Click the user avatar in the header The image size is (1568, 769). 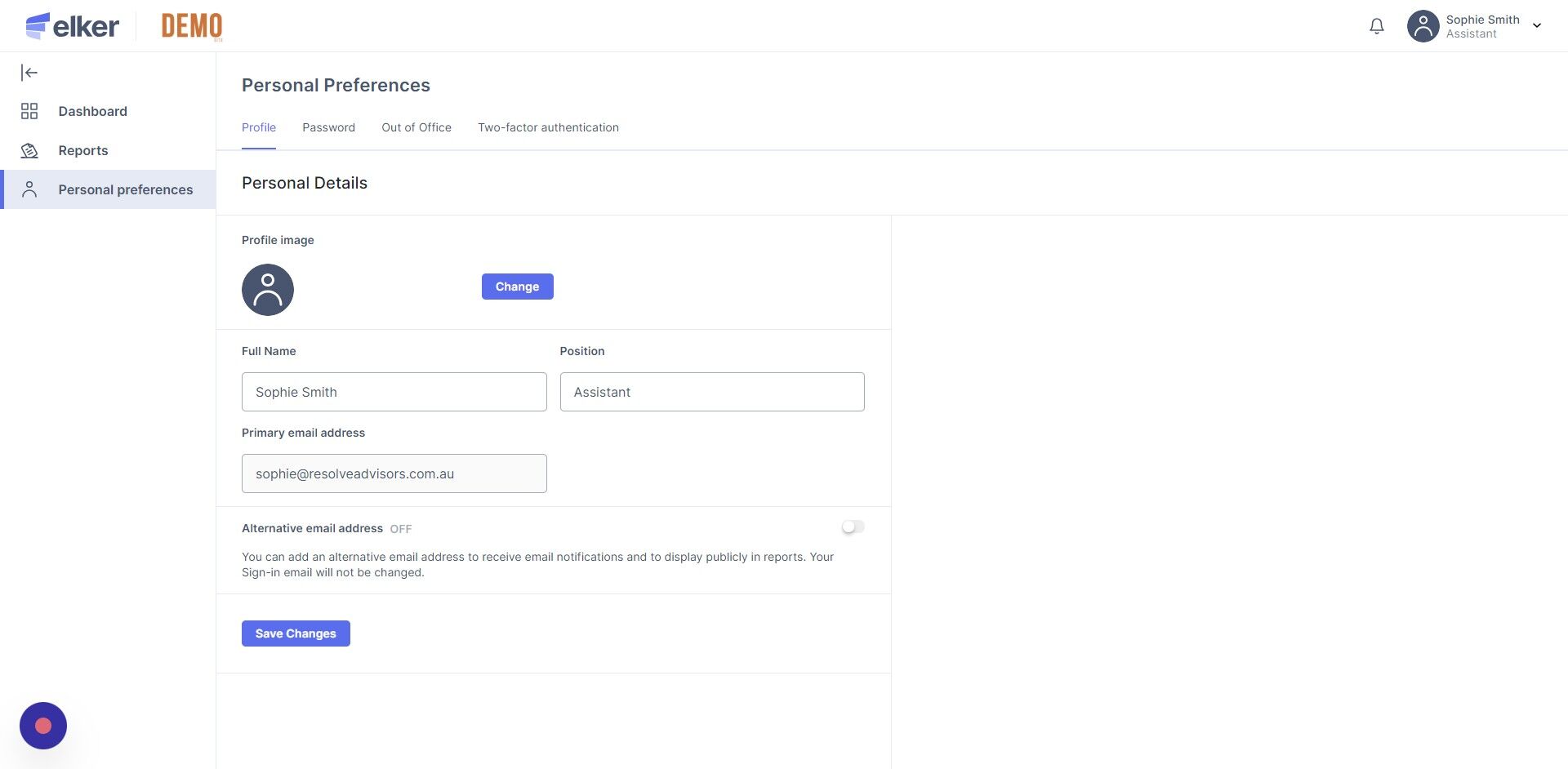1422,26
